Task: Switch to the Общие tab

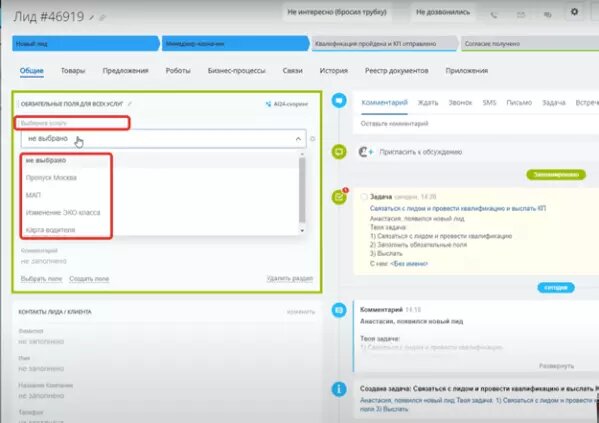Action: pos(32,71)
